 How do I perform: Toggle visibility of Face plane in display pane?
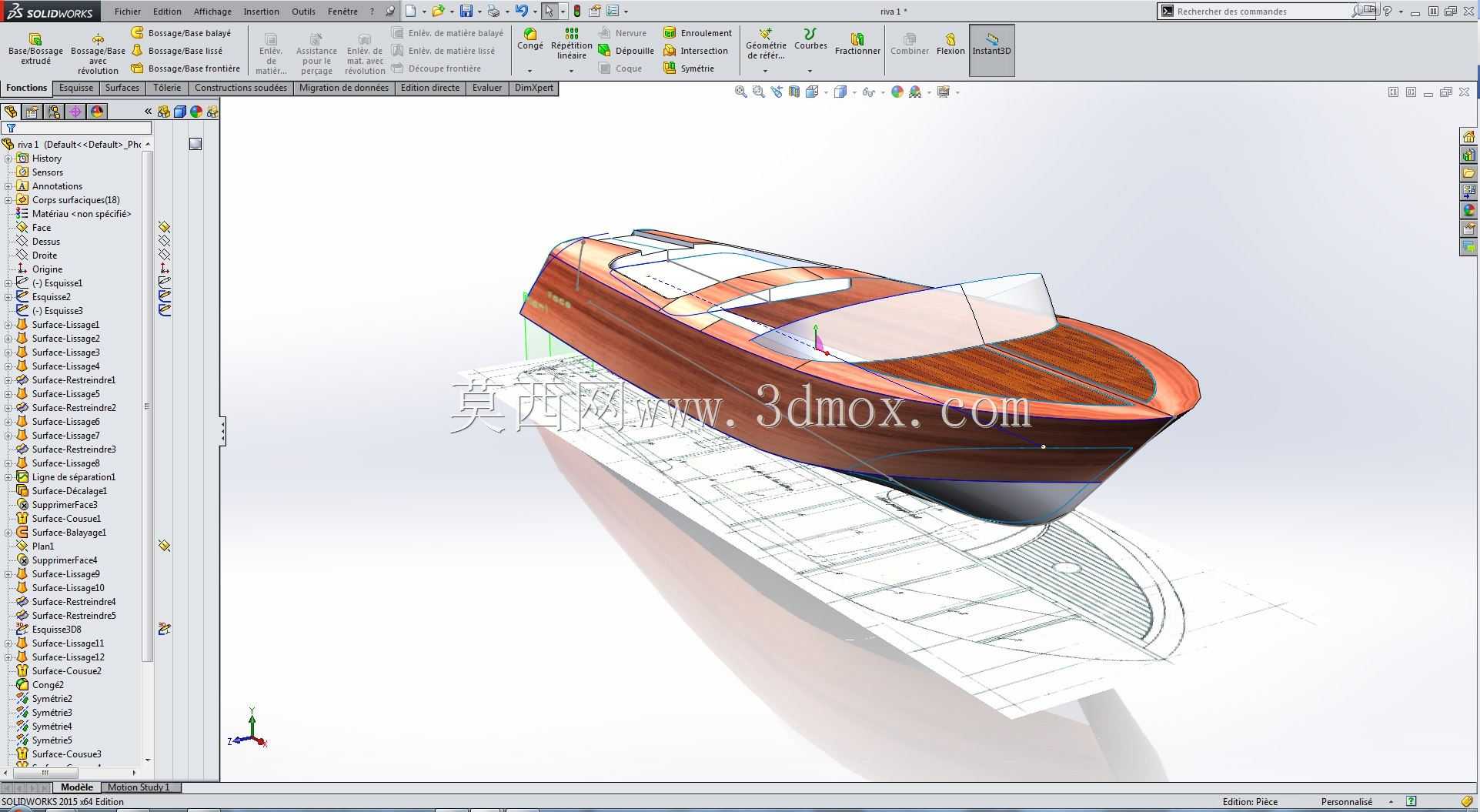[164, 228]
